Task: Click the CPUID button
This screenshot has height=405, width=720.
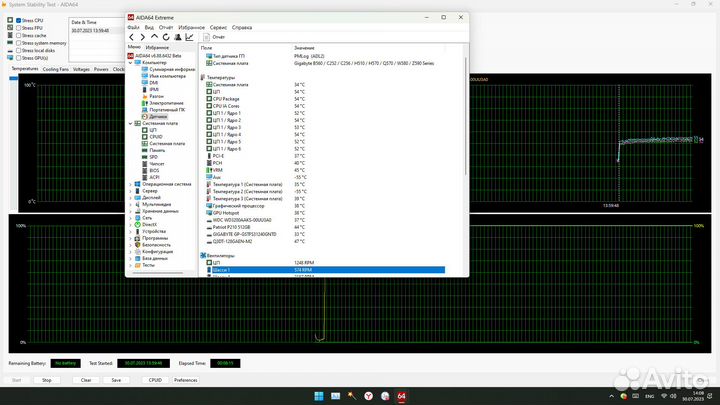Action: point(155,380)
